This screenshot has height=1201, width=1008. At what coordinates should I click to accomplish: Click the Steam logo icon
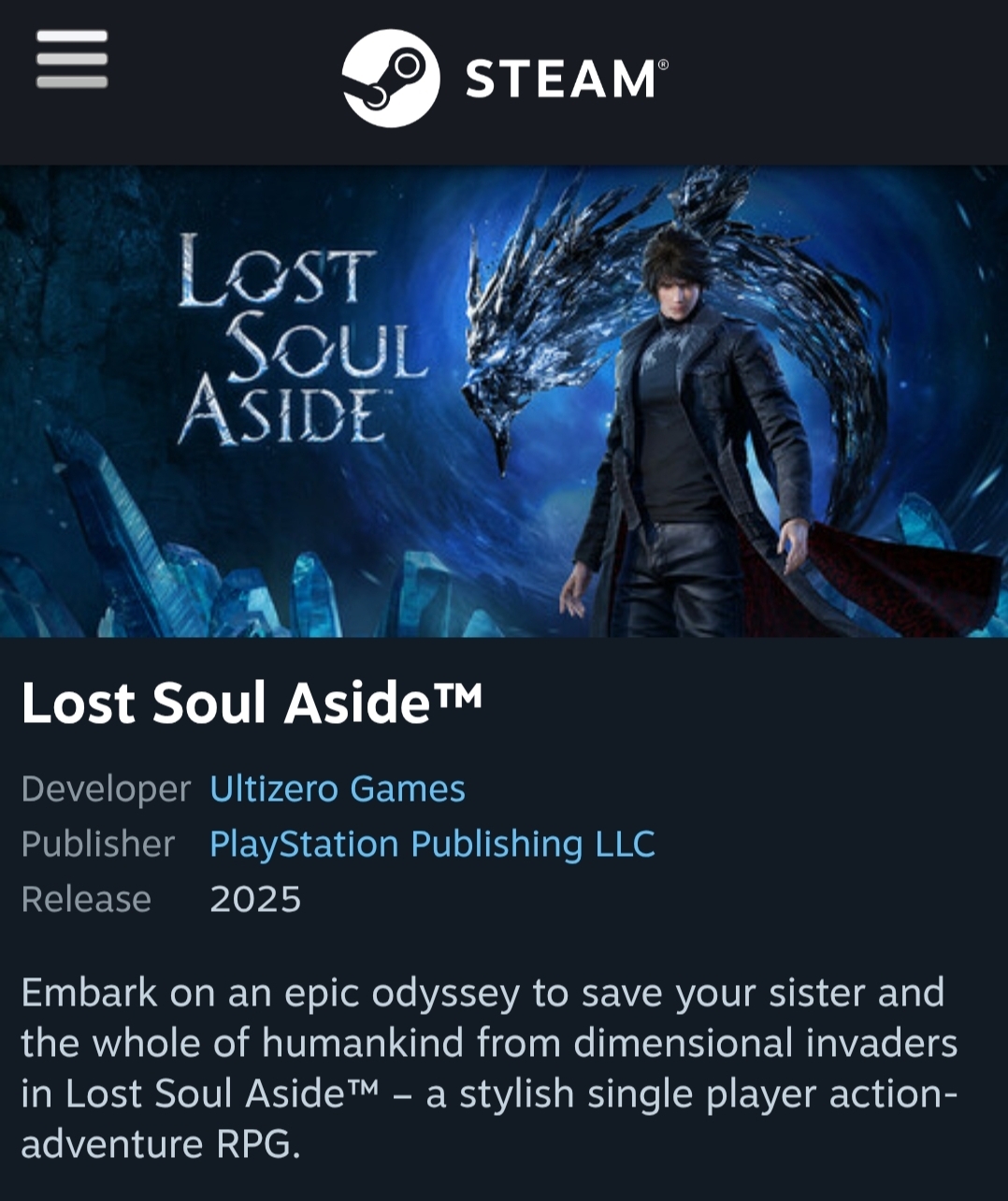(x=391, y=78)
